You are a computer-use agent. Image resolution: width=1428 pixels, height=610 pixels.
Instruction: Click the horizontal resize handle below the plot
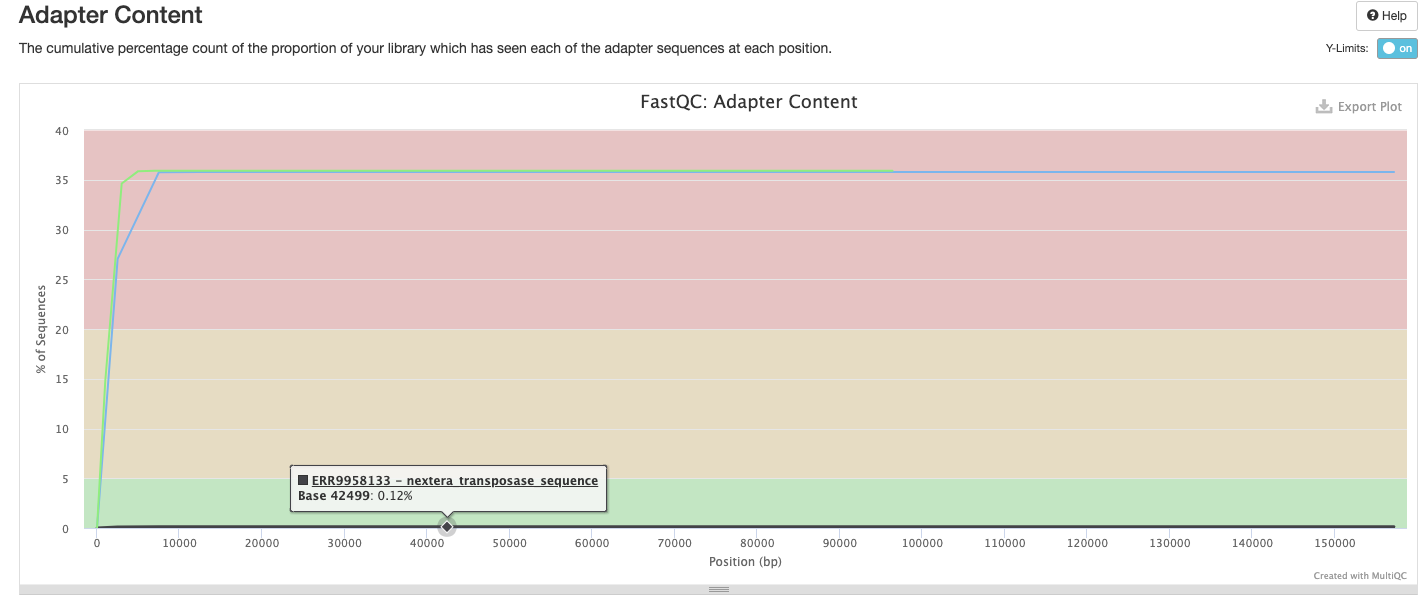click(718, 589)
